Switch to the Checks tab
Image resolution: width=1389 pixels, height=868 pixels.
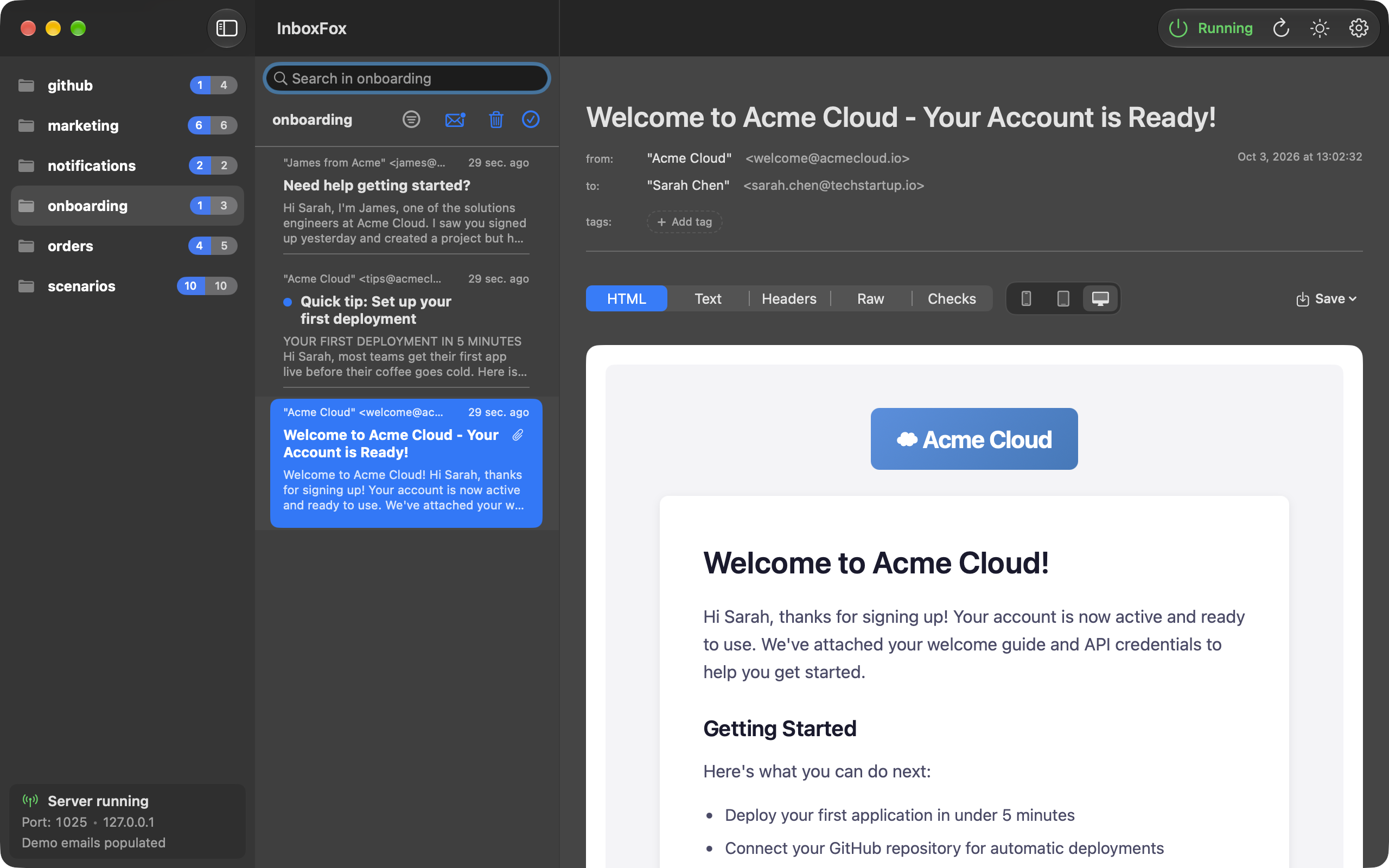[952, 298]
